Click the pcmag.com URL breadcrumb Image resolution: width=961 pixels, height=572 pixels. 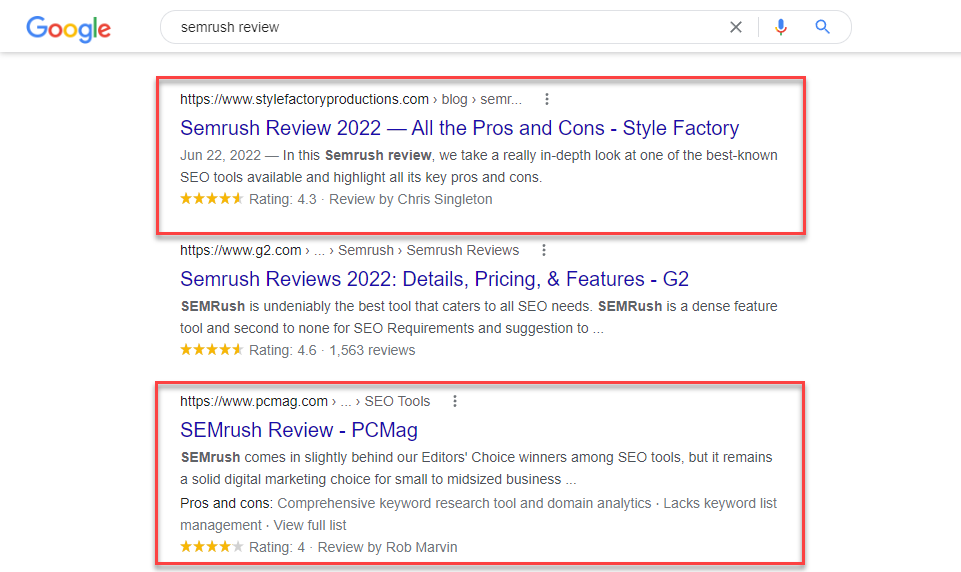click(x=305, y=401)
